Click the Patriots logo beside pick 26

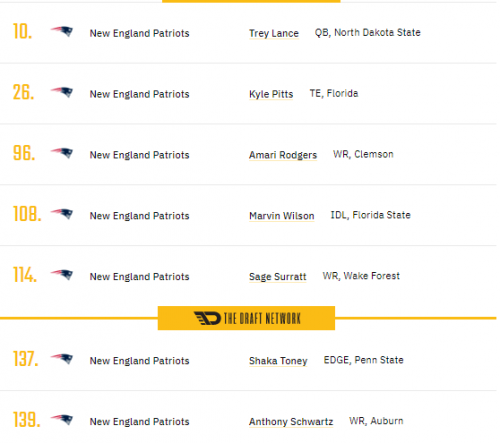[x=62, y=92]
